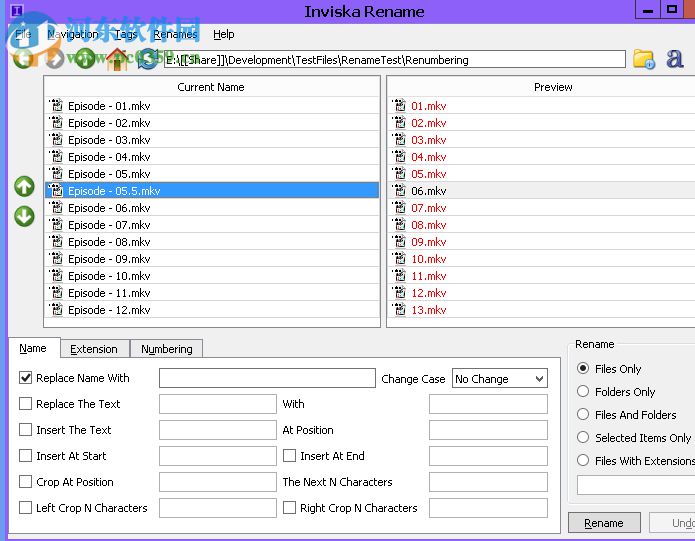Image resolution: width=695 pixels, height=541 pixels.
Task: Open the Help menu
Action: click(x=223, y=34)
